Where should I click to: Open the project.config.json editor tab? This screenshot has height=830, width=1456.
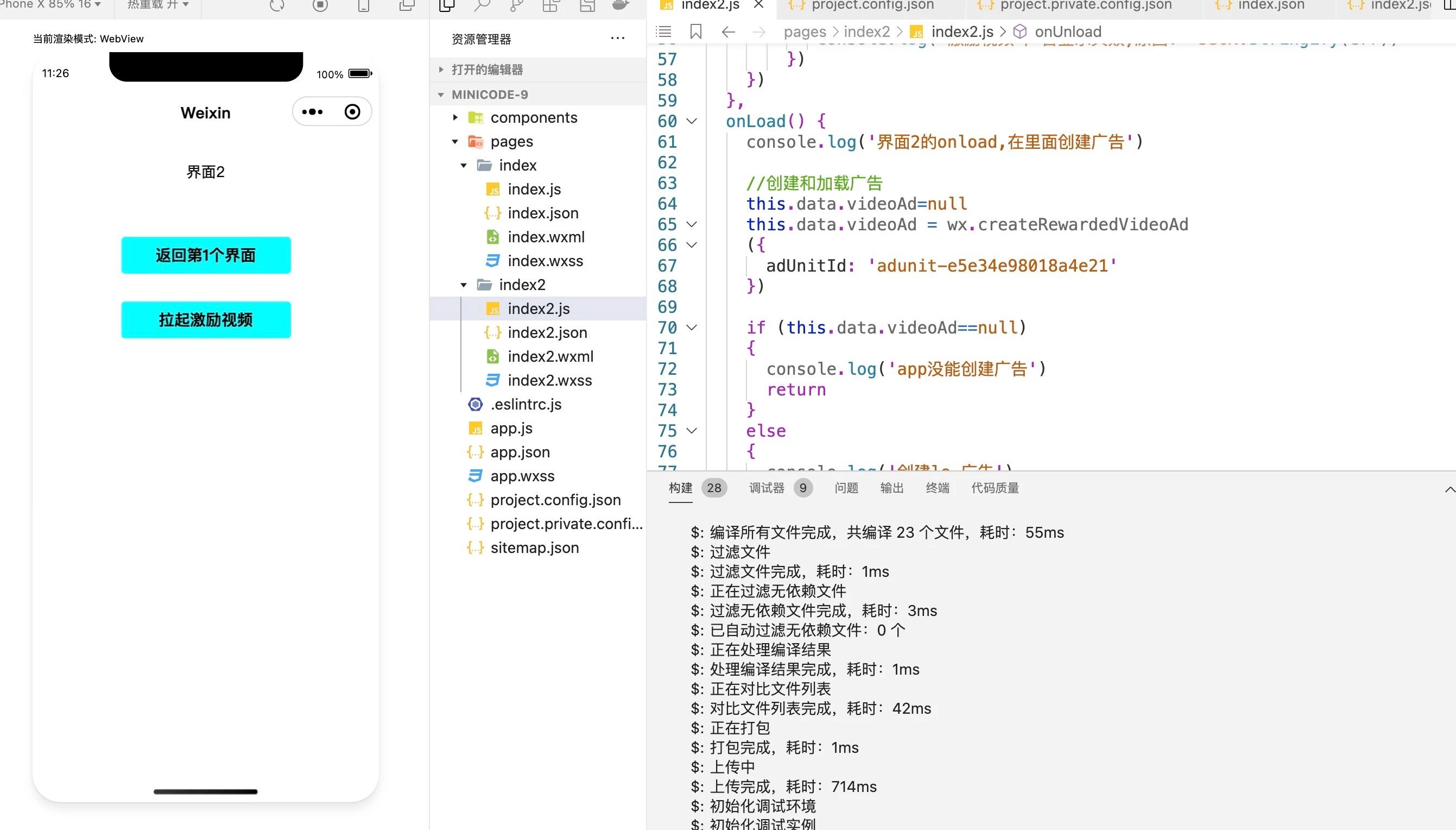tap(871, 5)
